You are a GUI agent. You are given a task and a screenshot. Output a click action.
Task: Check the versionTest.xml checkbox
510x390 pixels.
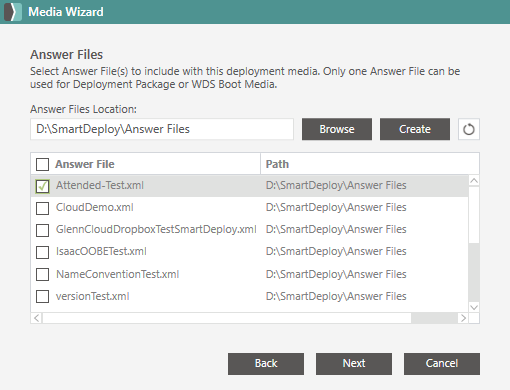point(42,296)
